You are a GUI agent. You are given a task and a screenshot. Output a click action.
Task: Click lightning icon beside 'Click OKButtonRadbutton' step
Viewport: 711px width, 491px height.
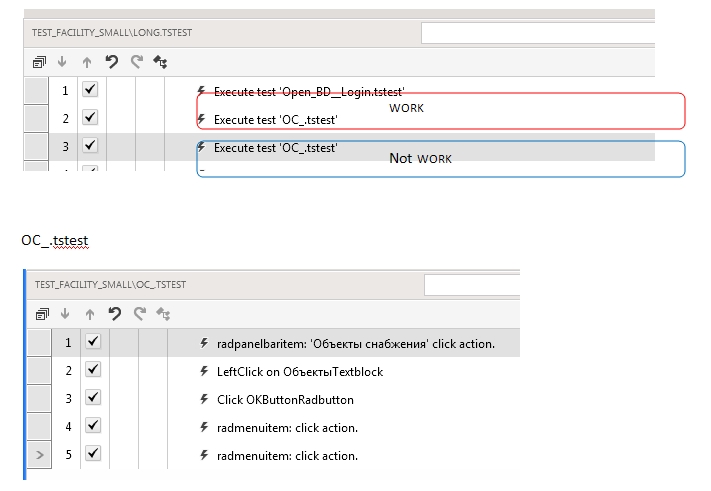(204, 400)
